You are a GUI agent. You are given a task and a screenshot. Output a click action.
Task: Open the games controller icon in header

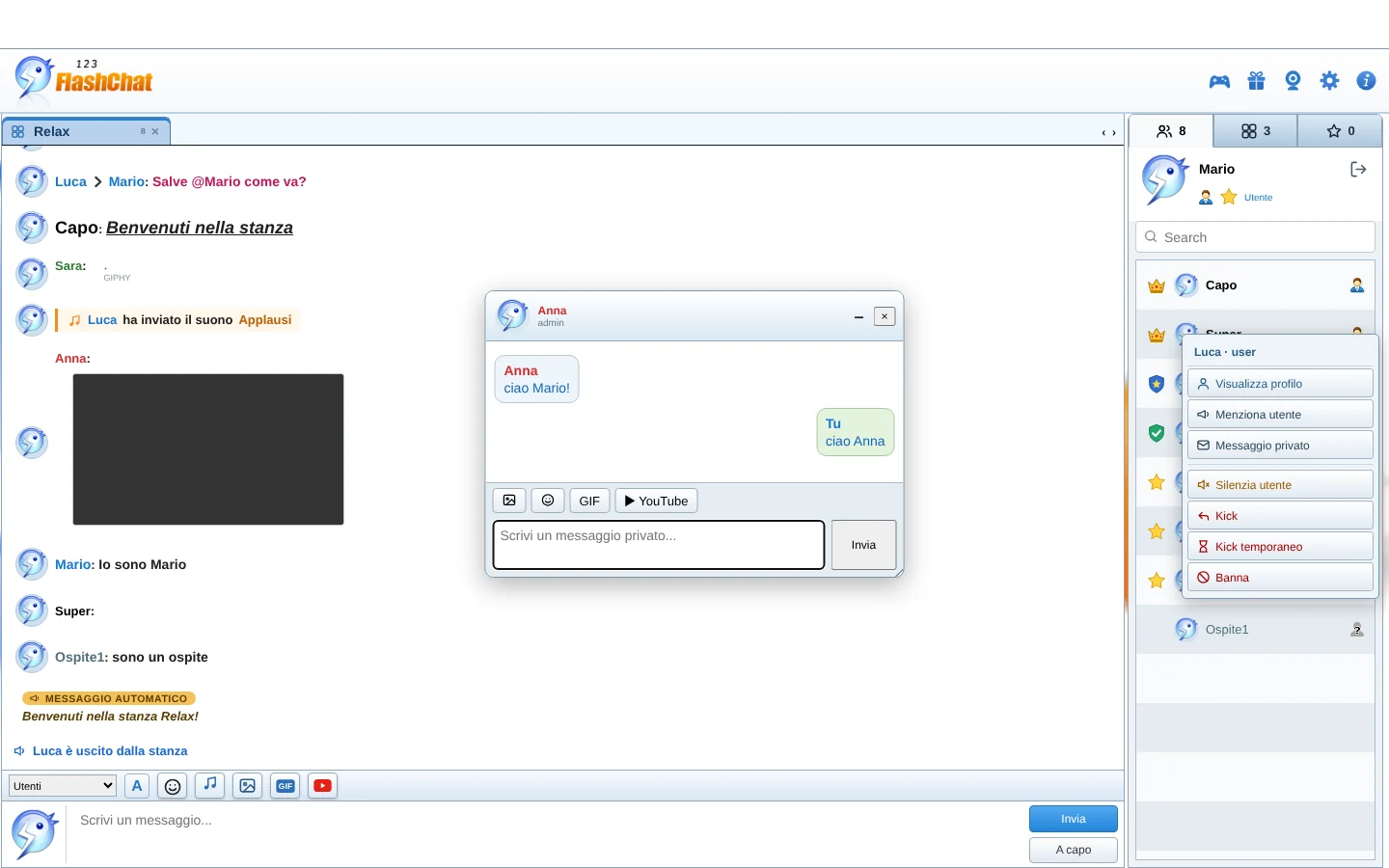tap(1219, 81)
